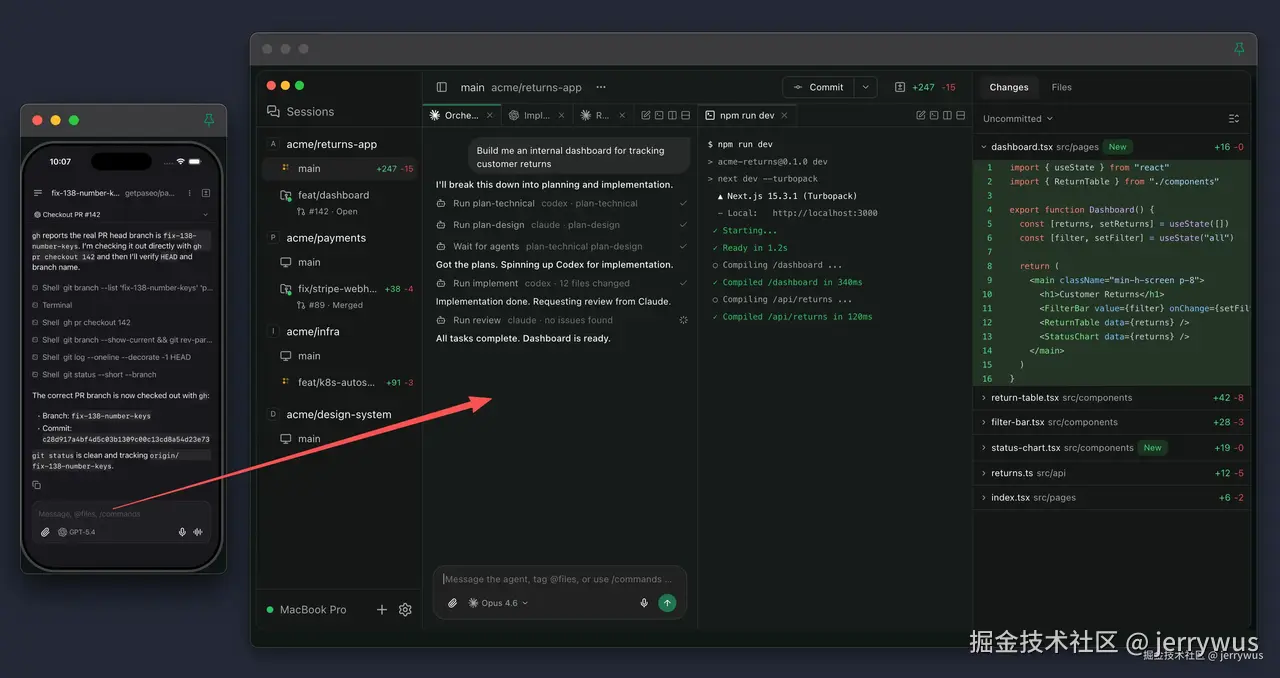Switch to the Files tab

click(1061, 87)
